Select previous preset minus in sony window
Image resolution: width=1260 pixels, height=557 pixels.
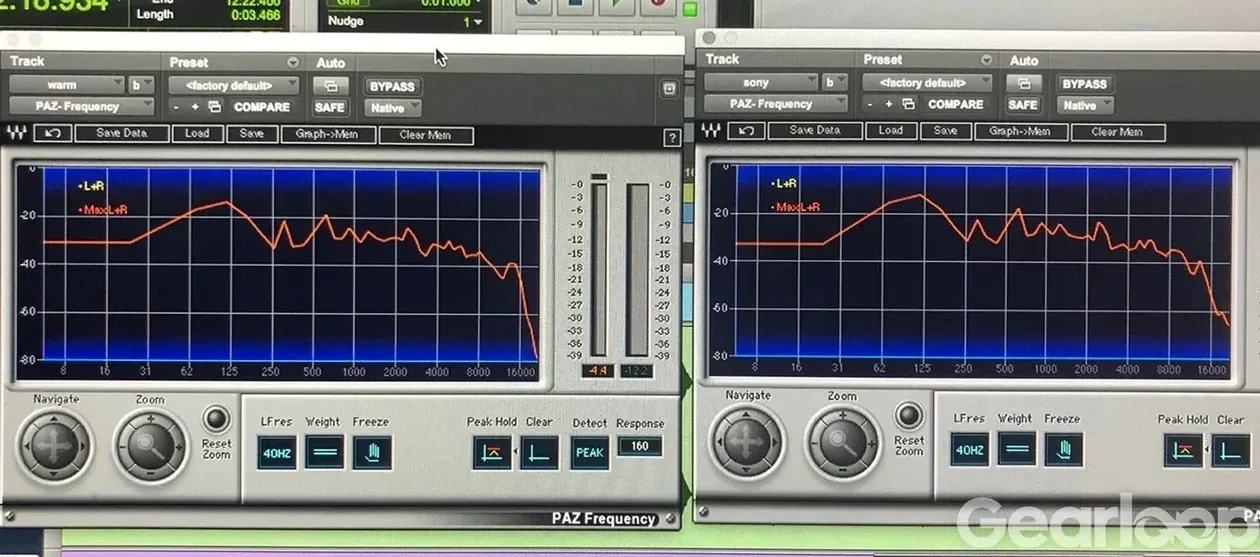[x=870, y=104]
